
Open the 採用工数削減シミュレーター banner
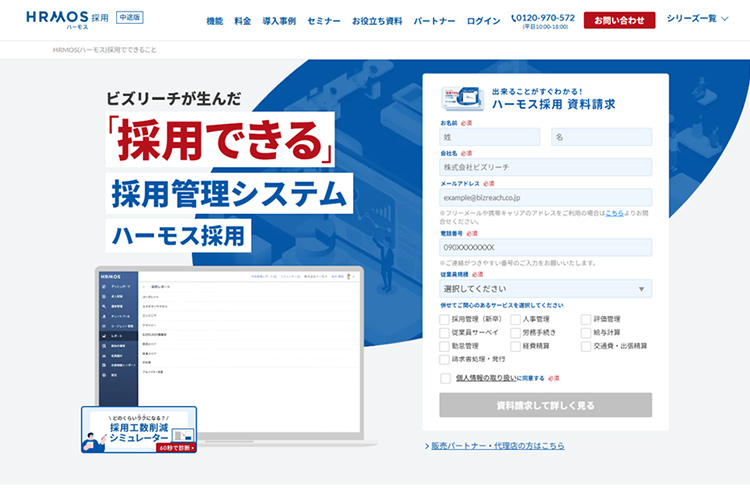tap(139, 430)
